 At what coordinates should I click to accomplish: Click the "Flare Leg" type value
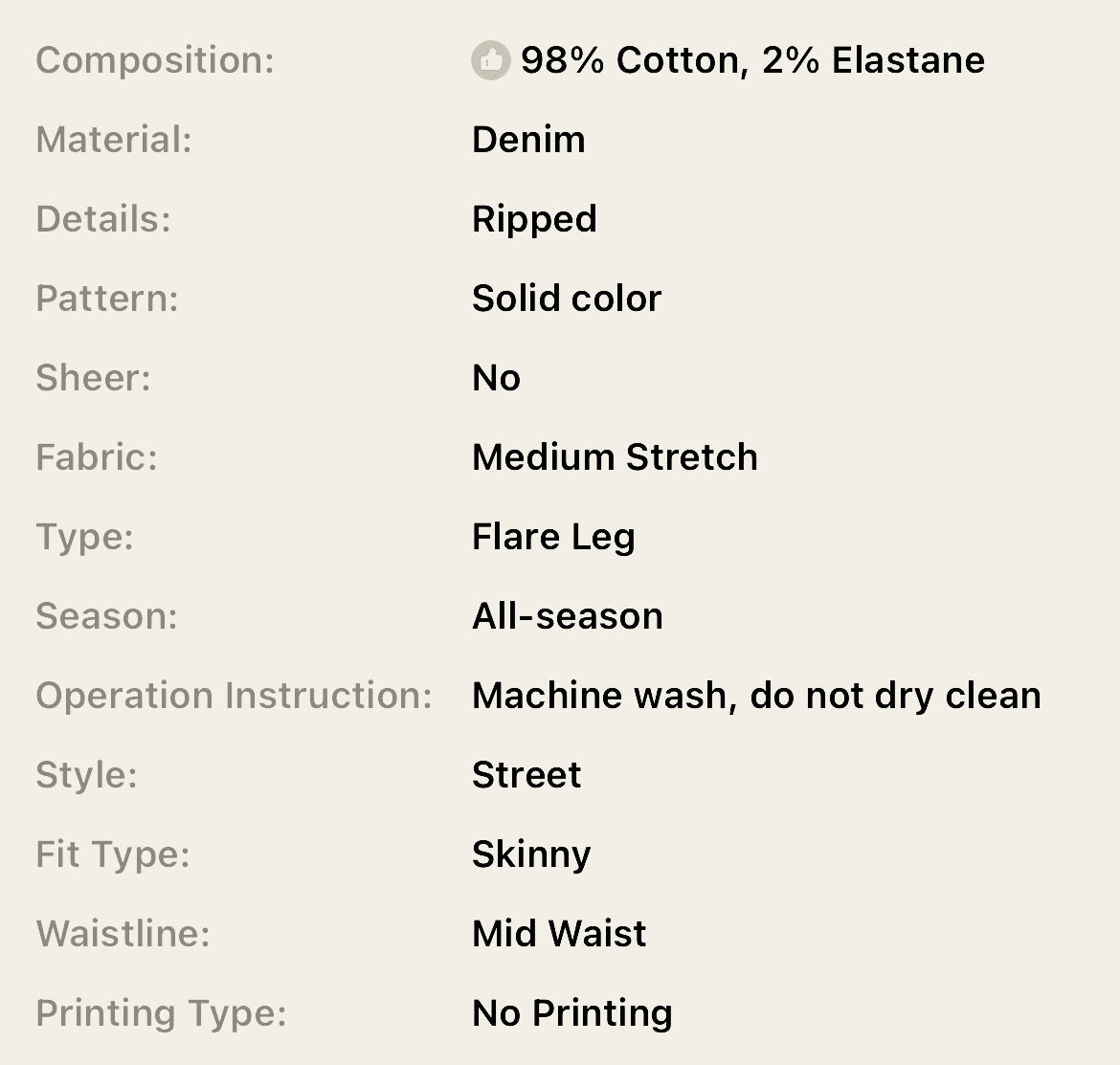(553, 537)
